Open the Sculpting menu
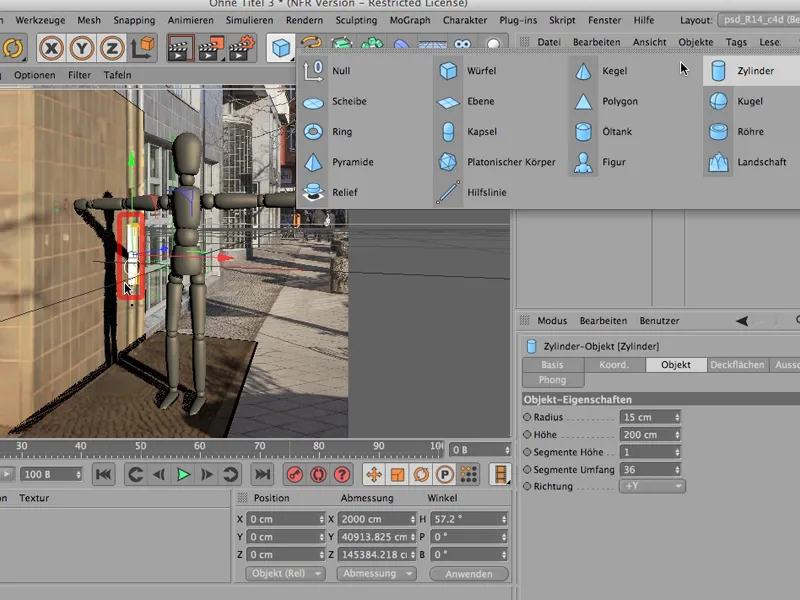The width and height of the screenshot is (800, 600). [356, 20]
